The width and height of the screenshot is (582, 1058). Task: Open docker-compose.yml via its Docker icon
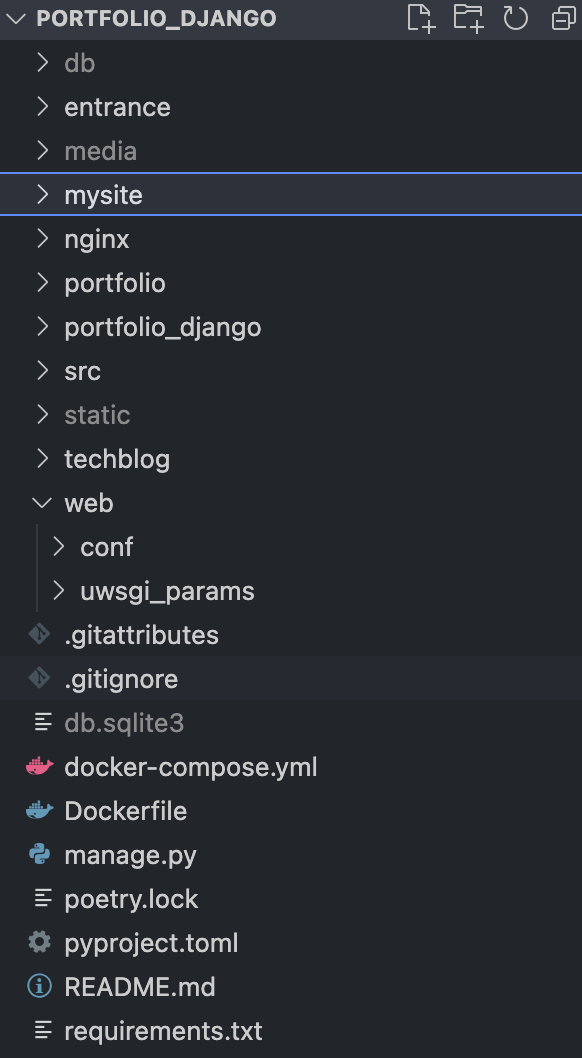point(39,766)
